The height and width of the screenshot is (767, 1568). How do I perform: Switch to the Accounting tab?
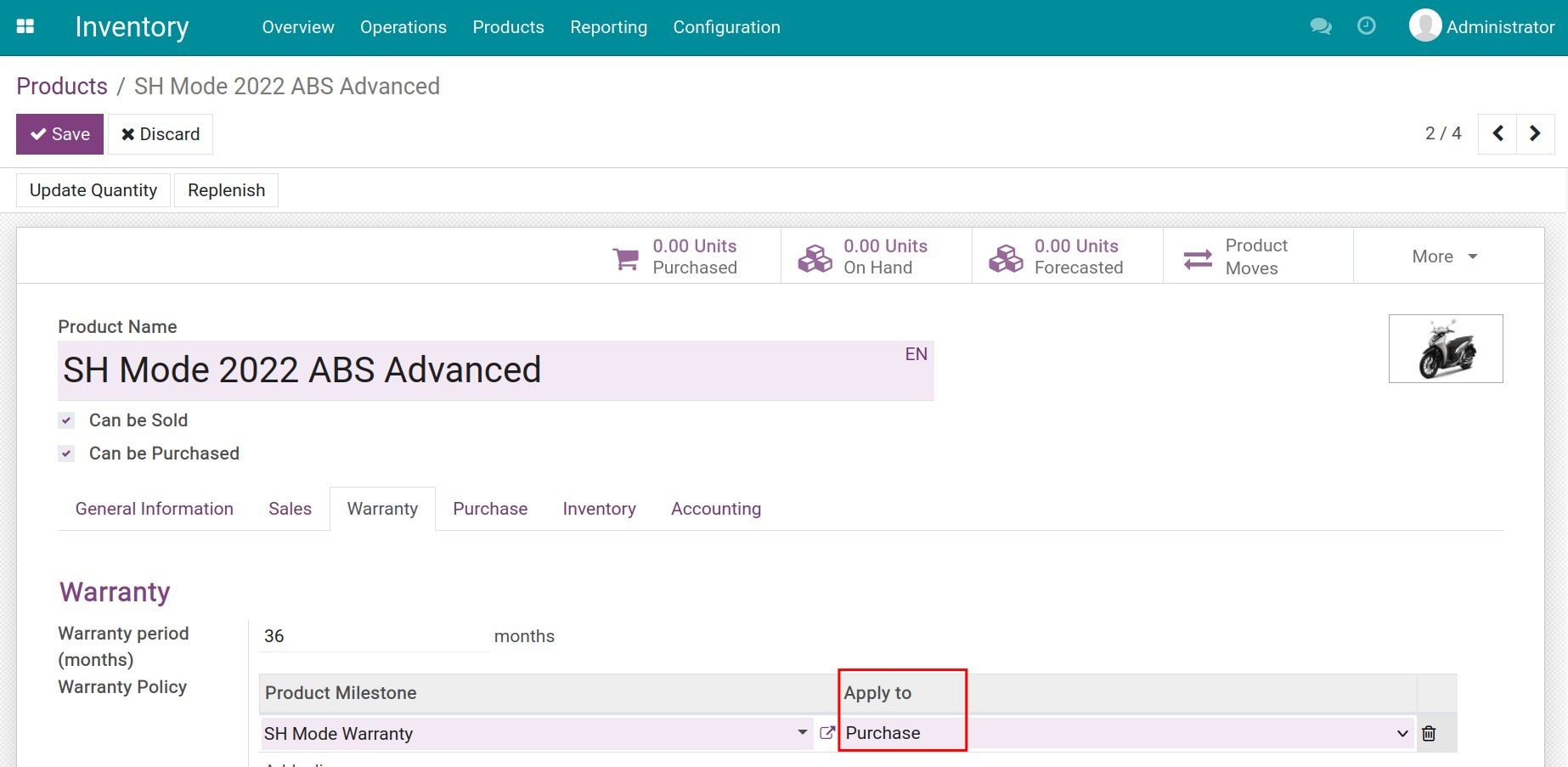point(715,509)
